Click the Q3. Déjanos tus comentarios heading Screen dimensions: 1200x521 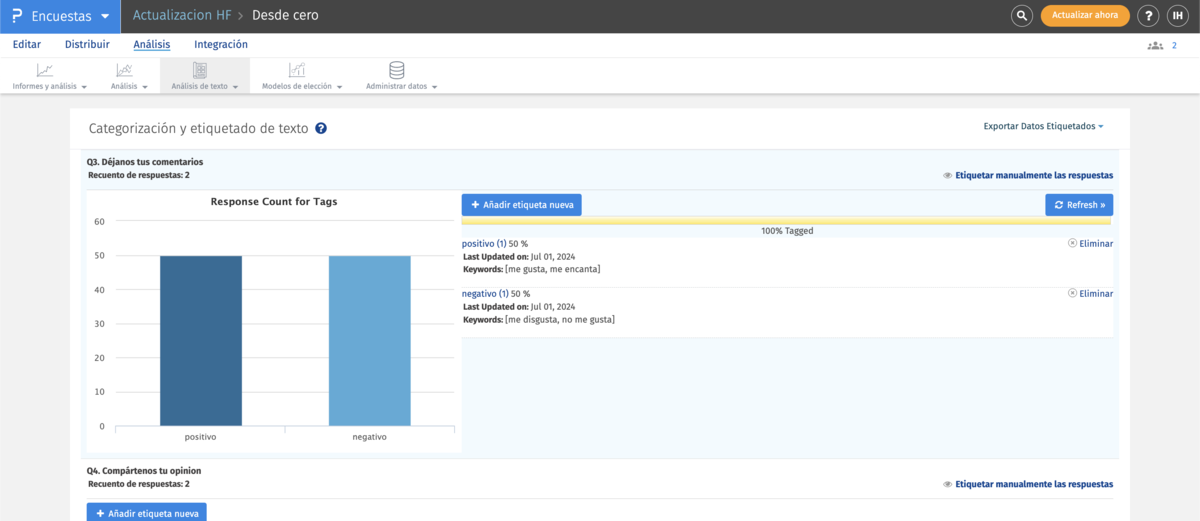tap(145, 161)
